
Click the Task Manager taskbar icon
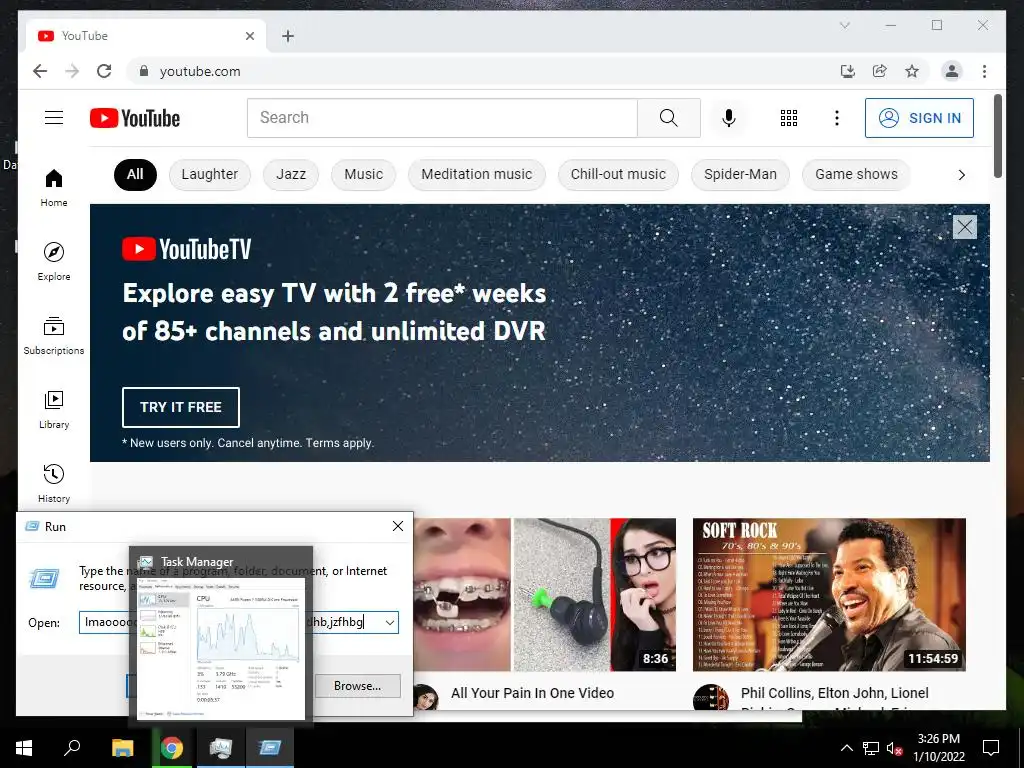pos(221,747)
